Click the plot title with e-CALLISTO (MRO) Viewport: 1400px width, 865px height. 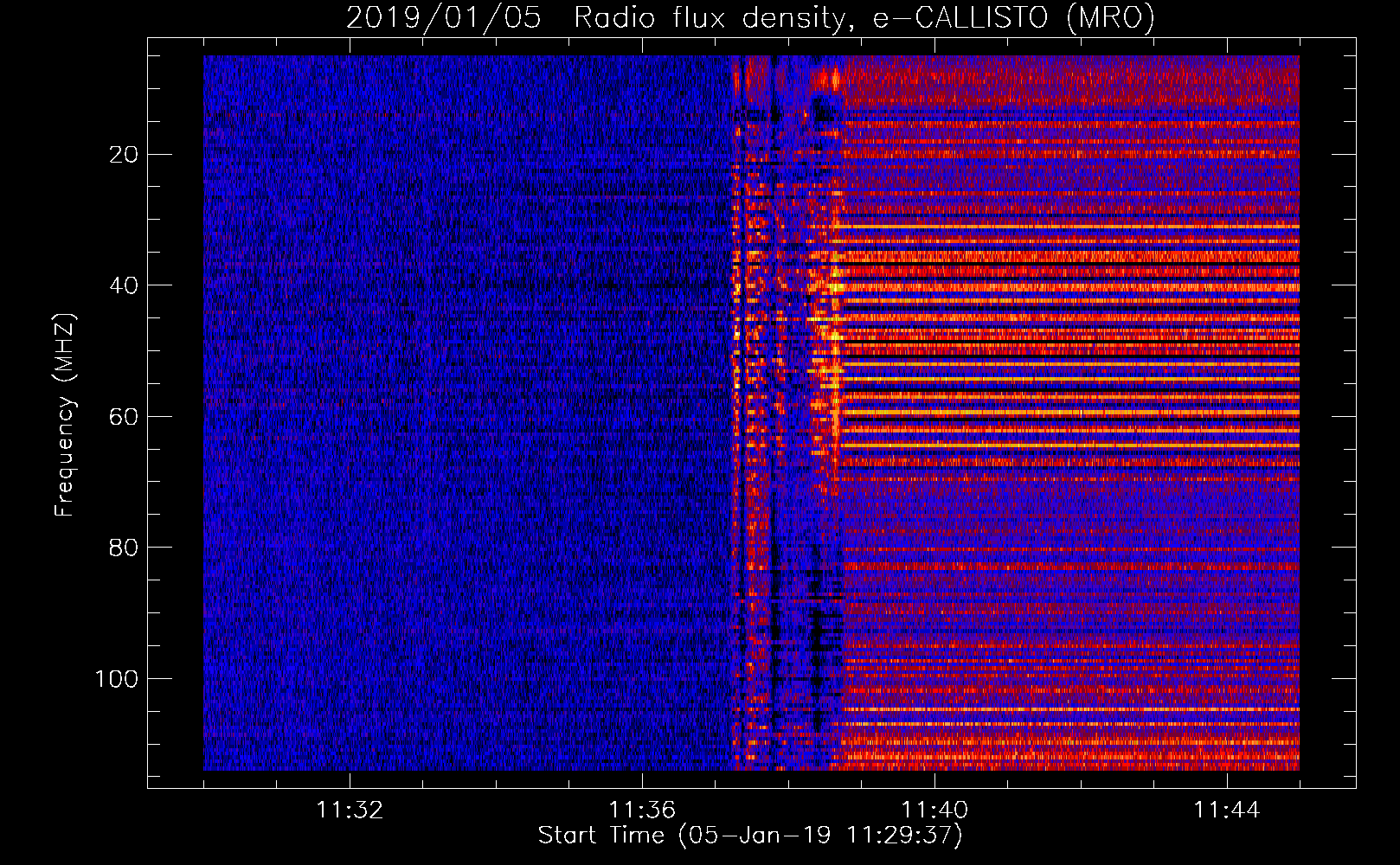750,17
